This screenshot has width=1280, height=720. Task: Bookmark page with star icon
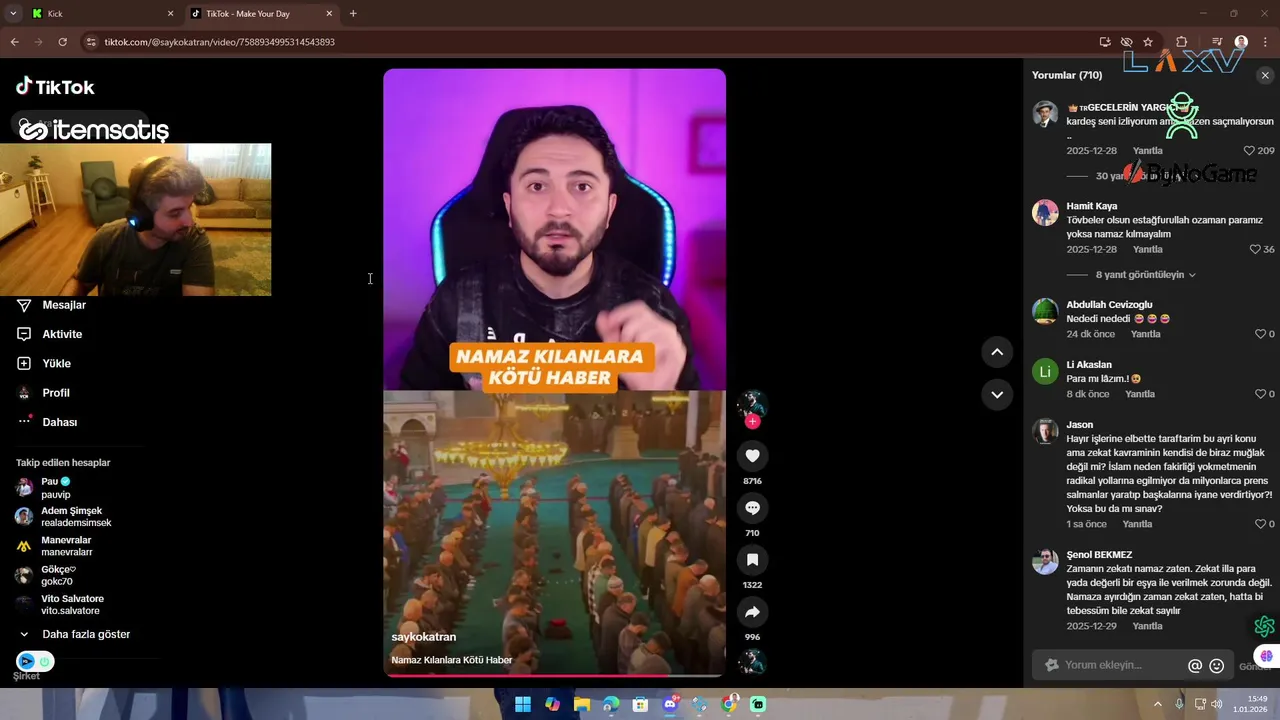(x=1148, y=42)
